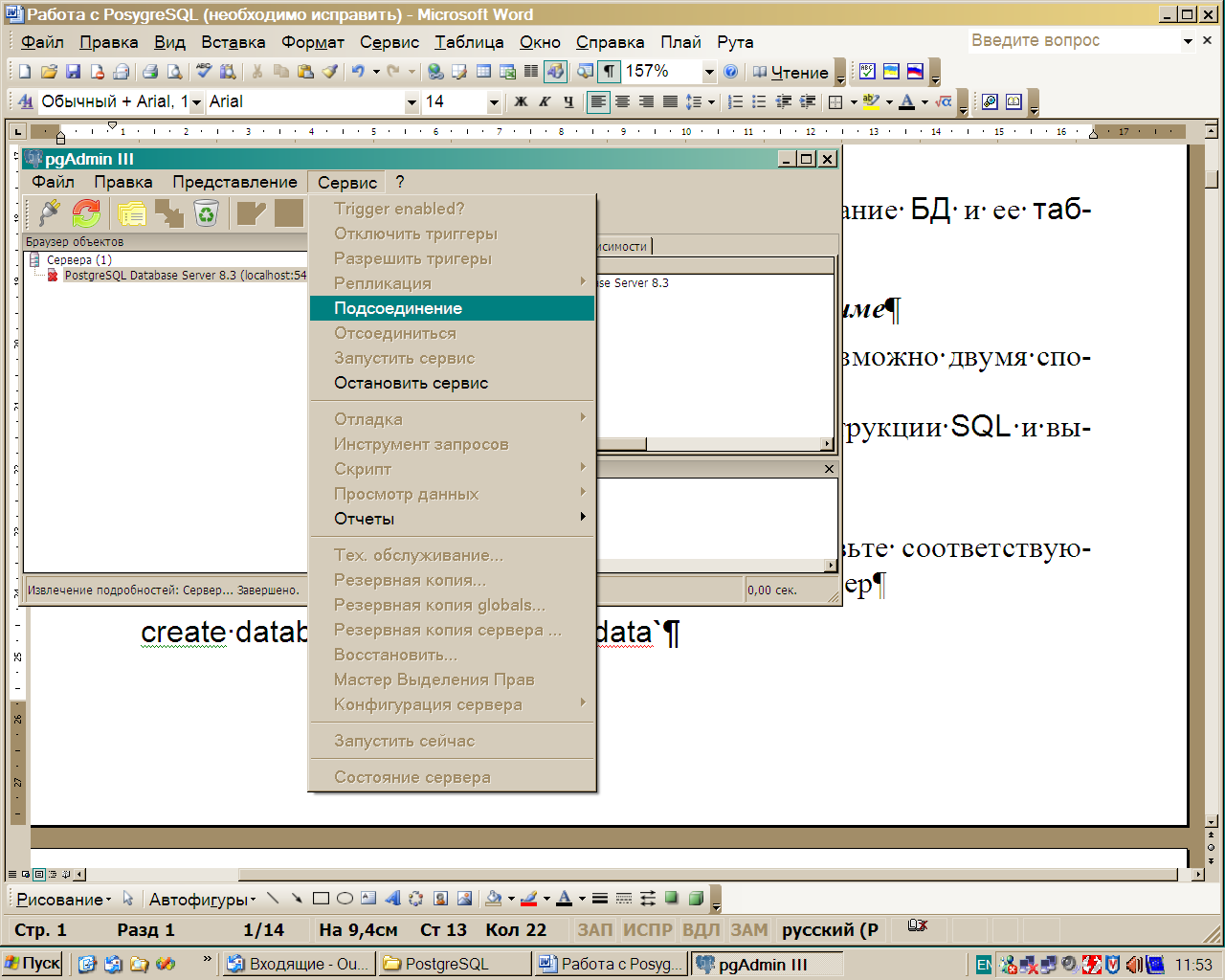The image size is (1225, 980).
Task: Open the Arial font name dropdown
Action: click(412, 101)
